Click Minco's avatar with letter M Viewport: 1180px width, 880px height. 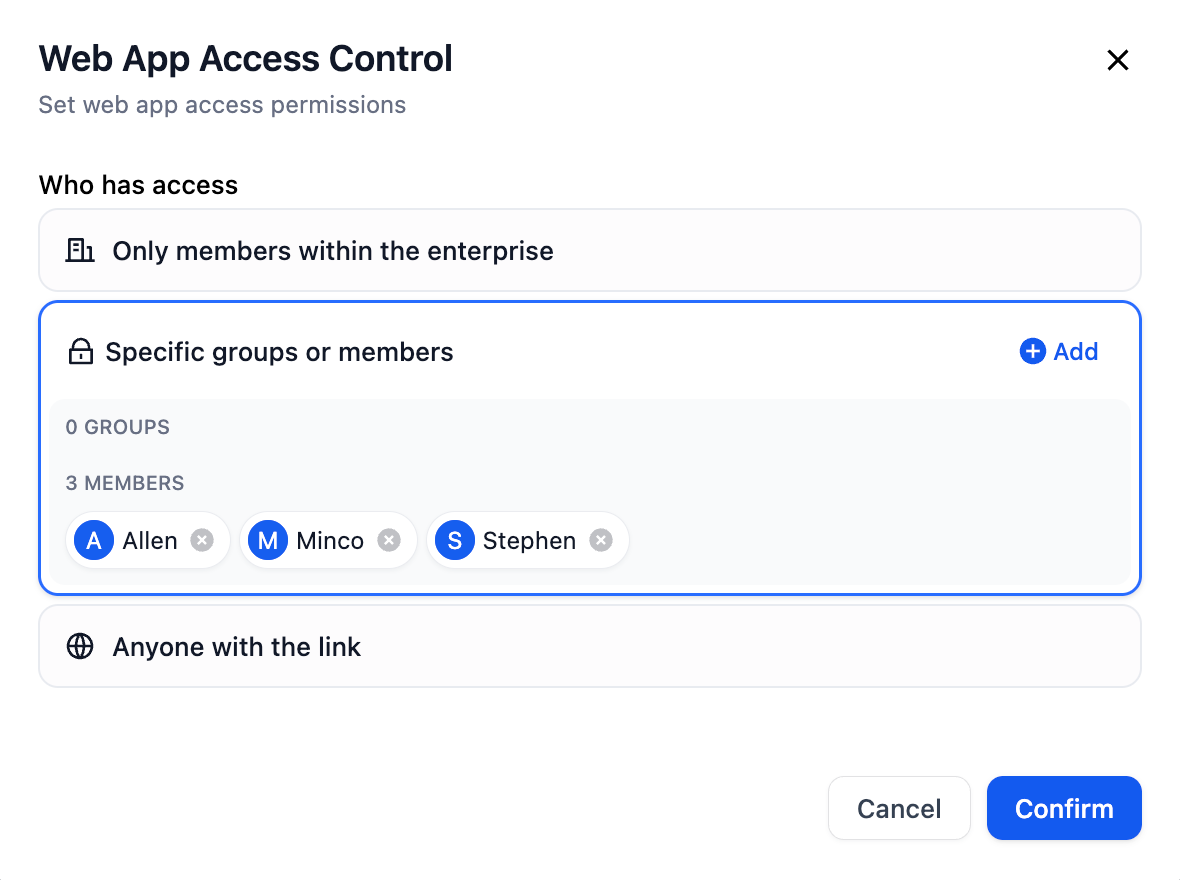[x=268, y=540]
